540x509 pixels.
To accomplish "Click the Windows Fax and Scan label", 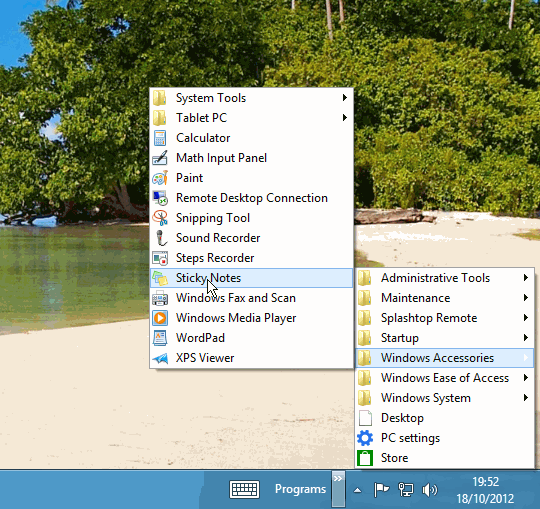I will 236,298.
